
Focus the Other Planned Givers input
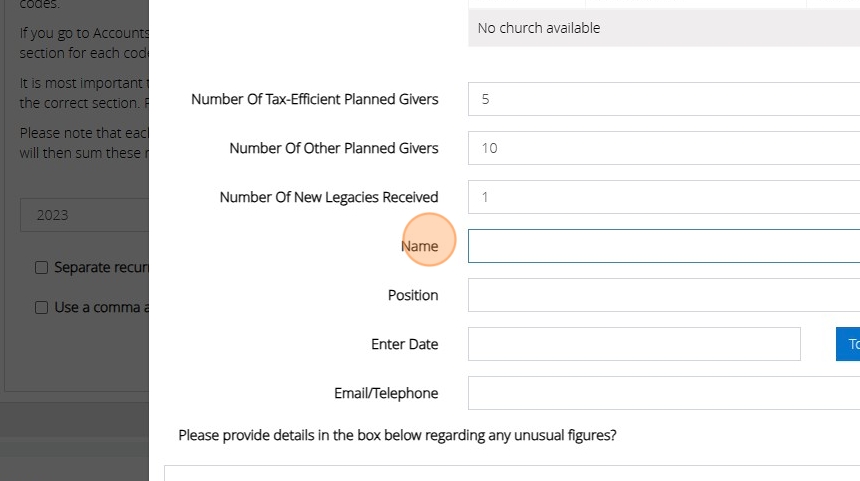tap(663, 148)
